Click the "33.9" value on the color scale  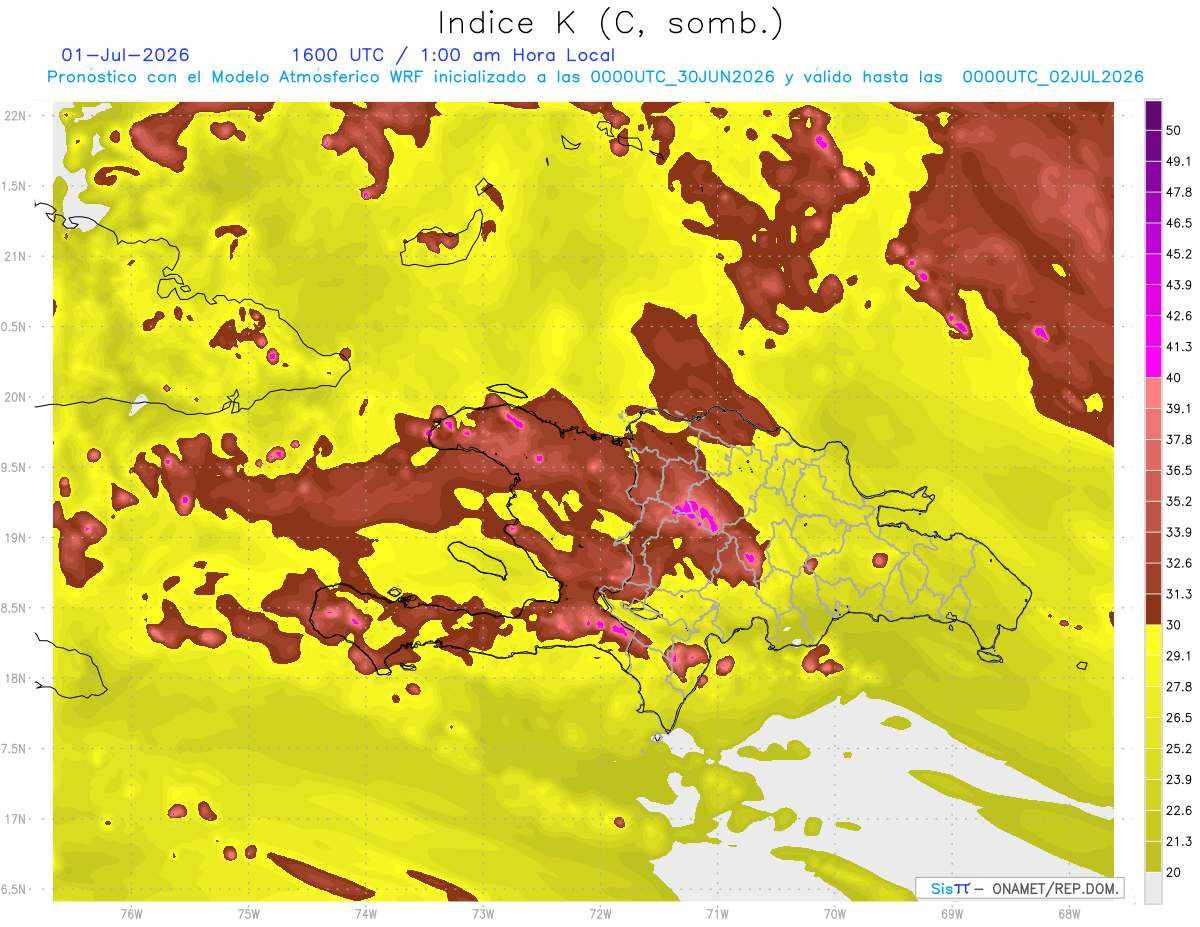click(1178, 532)
